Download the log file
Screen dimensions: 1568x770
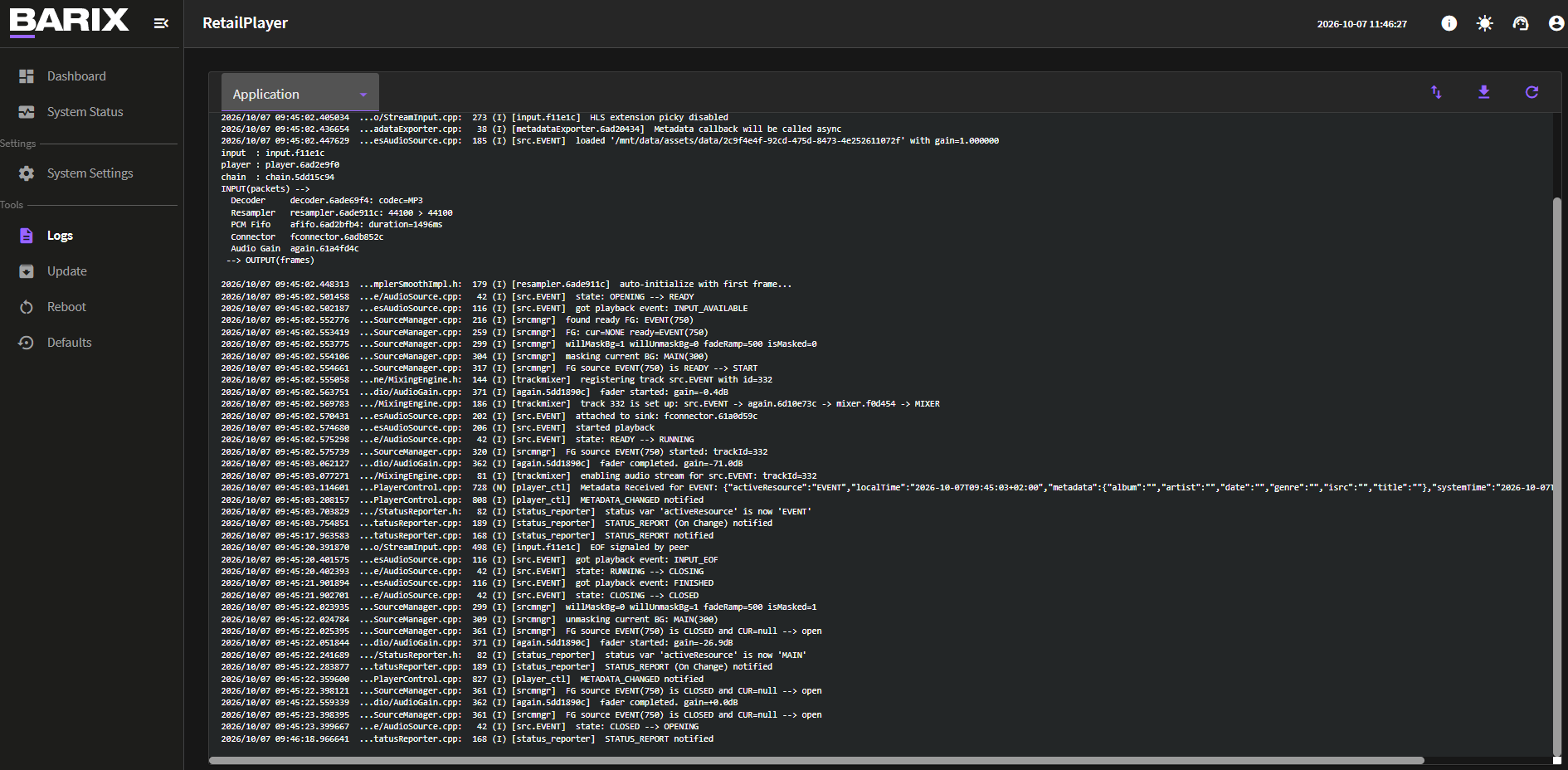click(1484, 92)
